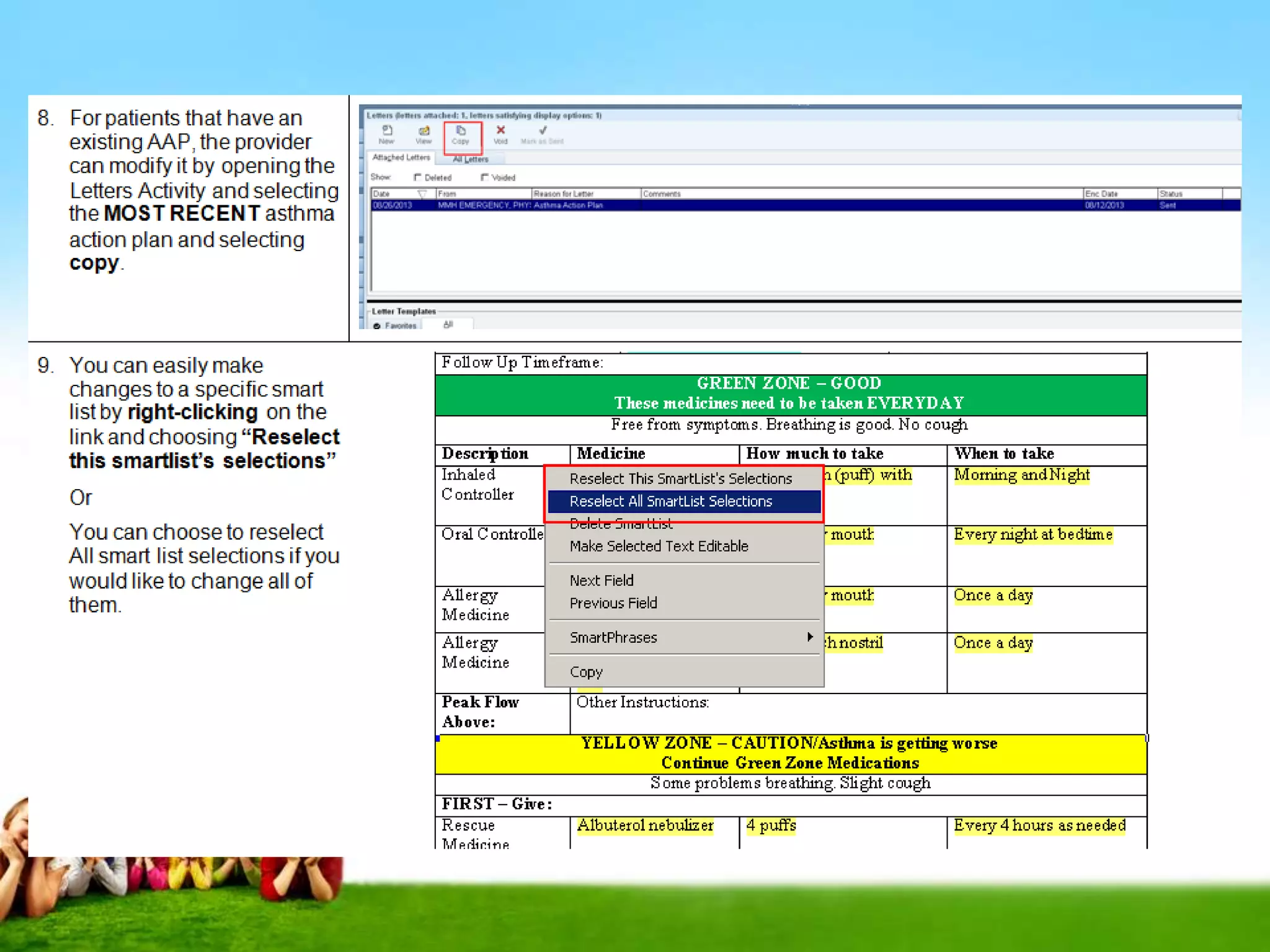Open the All tab in Letter Templates
This screenshot has height=952, width=1270.
pos(448,325)
